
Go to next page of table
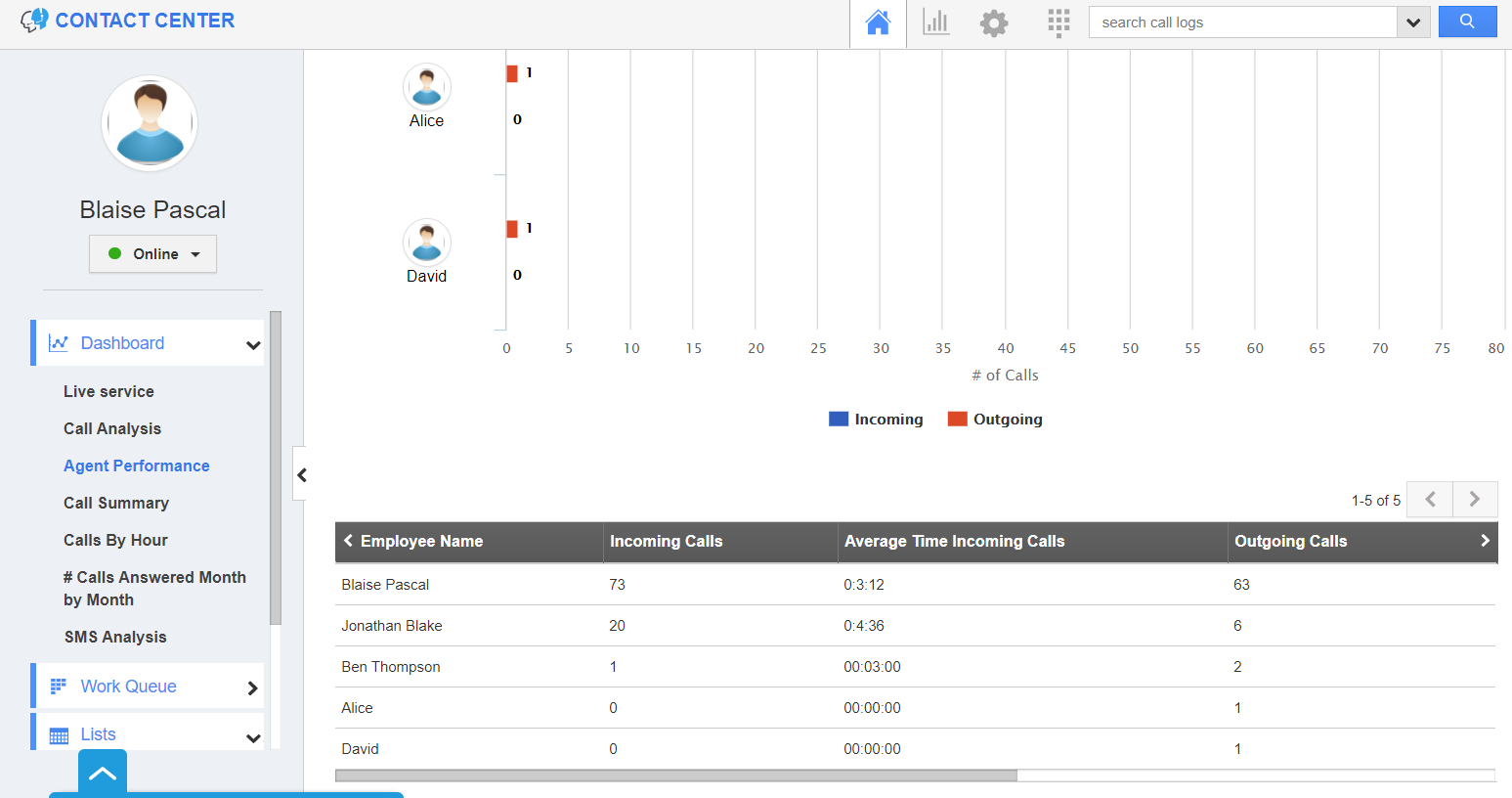tap(1474, 500)
